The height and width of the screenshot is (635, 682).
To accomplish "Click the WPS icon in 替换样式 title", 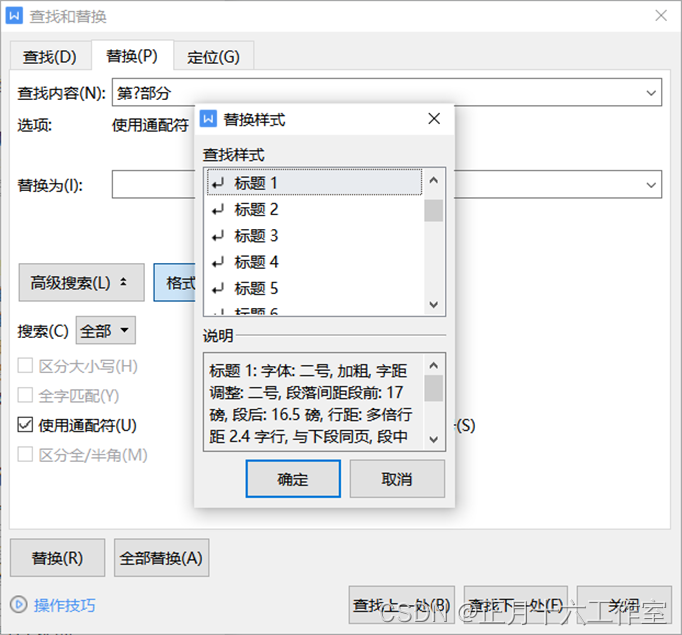I will coord(208,118).
